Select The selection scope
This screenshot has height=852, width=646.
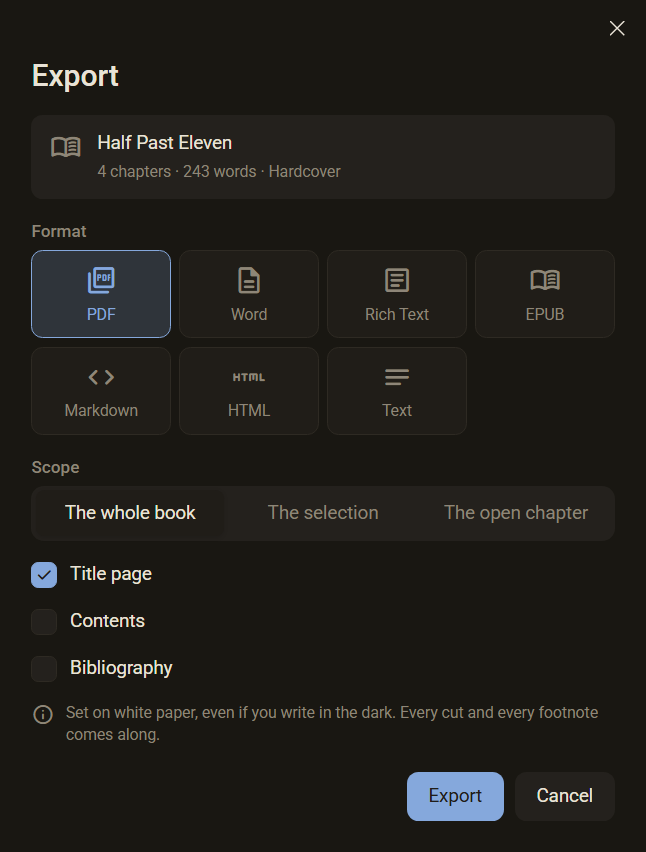(x=323, y=513)
